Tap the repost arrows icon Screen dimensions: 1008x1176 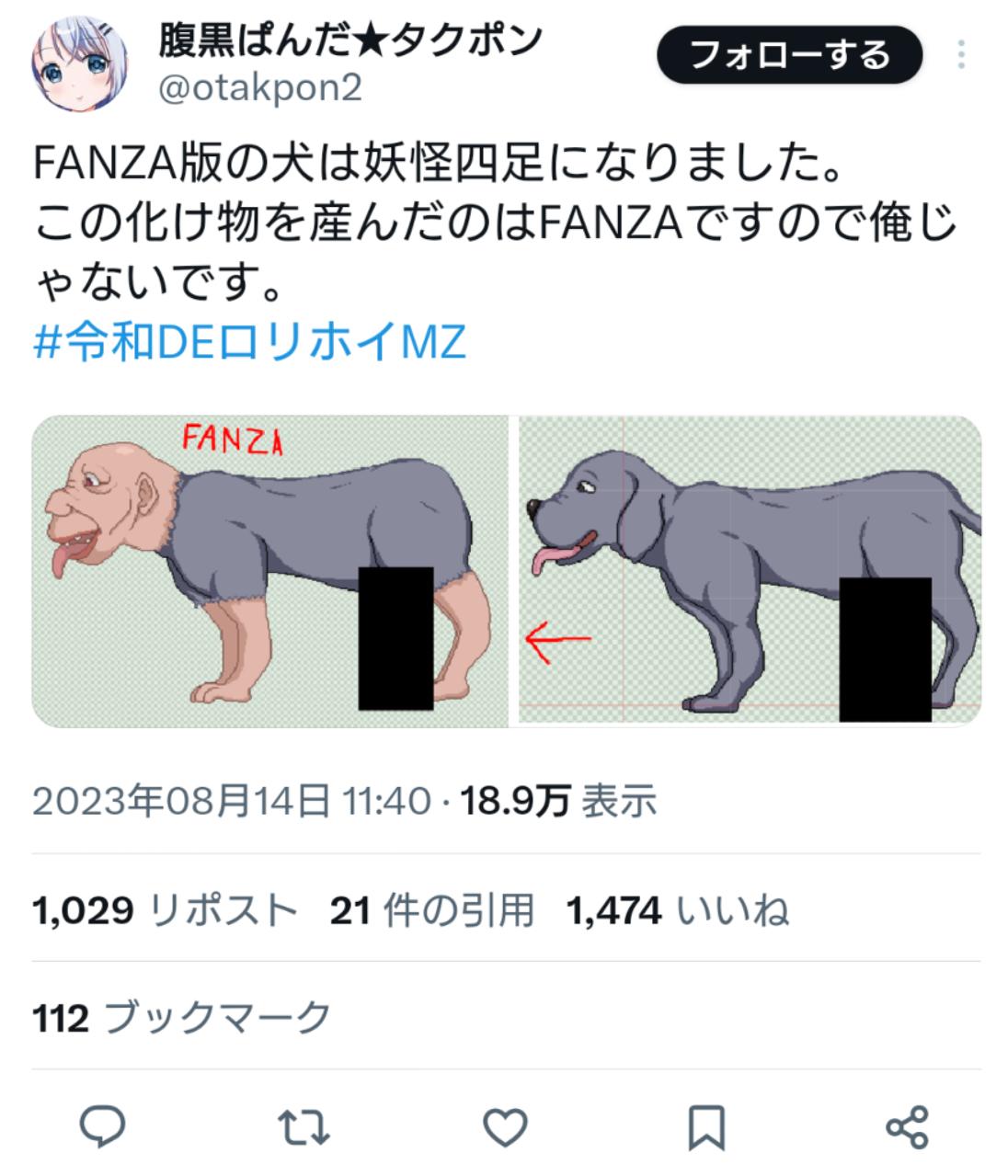tap(304, 1126)
